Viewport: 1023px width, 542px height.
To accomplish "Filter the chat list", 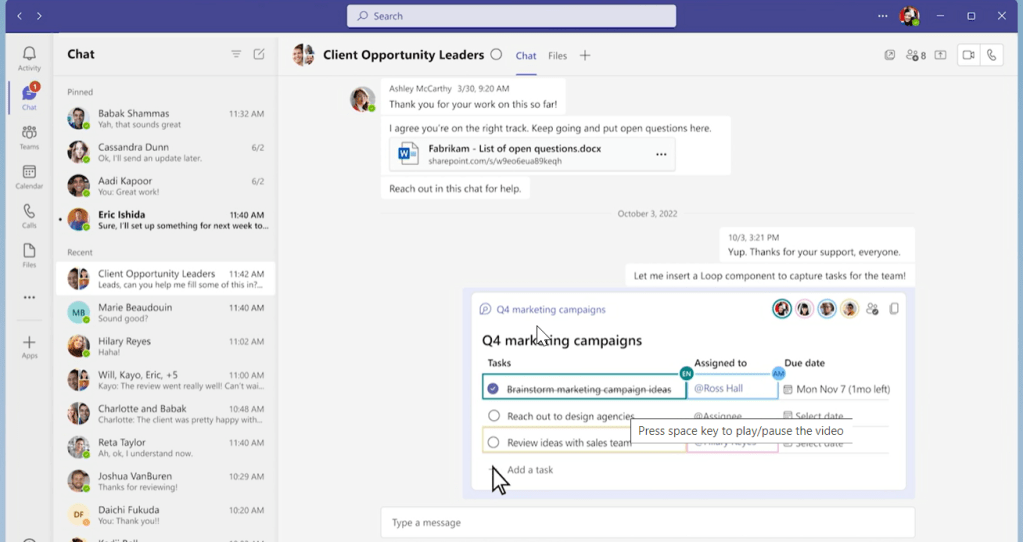I will click(x=236, y=54).
